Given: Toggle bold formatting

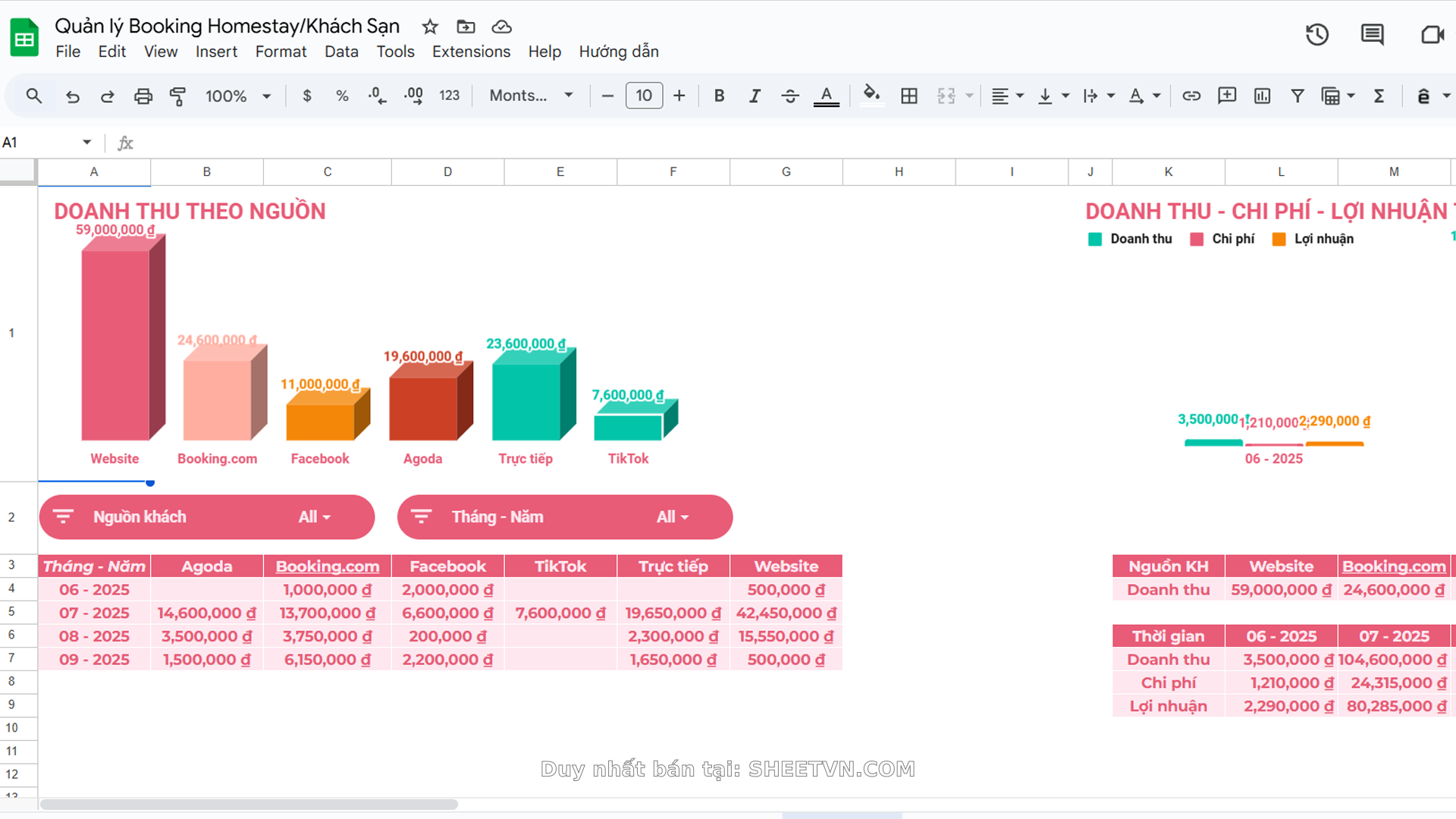Looking at the screenshot, I should coord(719,96).
